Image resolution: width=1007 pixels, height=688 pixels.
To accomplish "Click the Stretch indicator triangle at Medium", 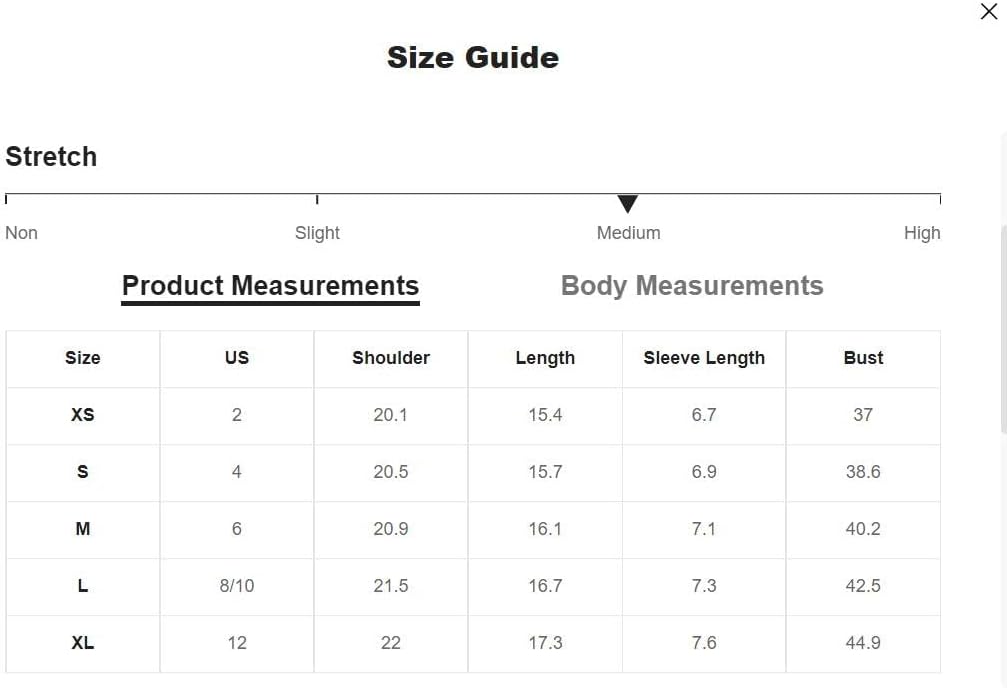I will coord(627,204).
